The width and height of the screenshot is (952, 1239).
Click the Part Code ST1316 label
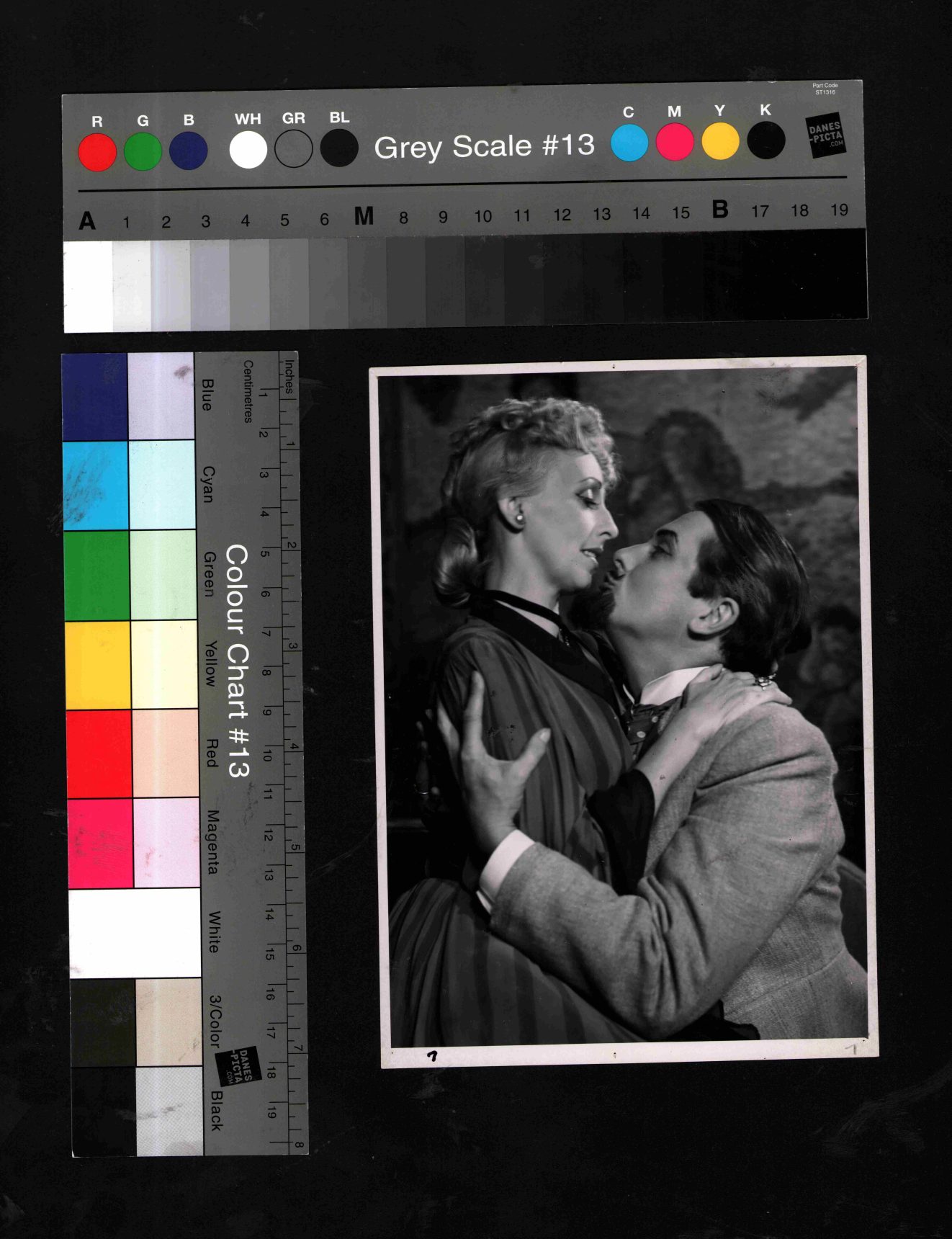click(825, 89)
